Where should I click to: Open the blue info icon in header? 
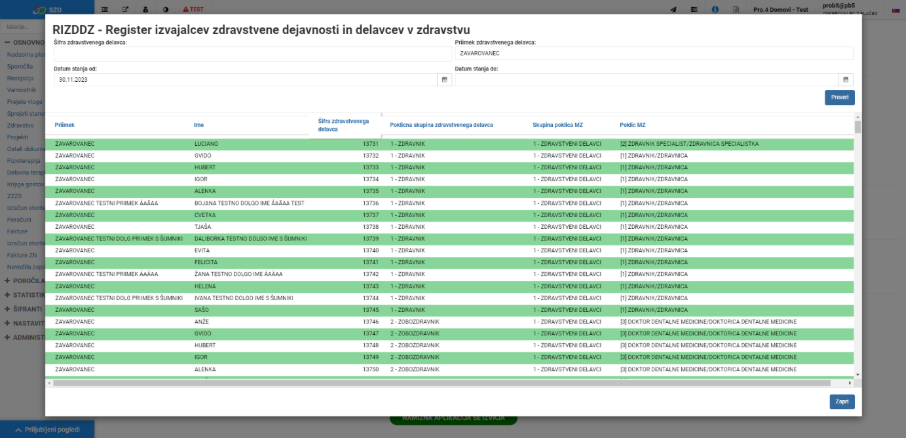(x=715, y=9)
